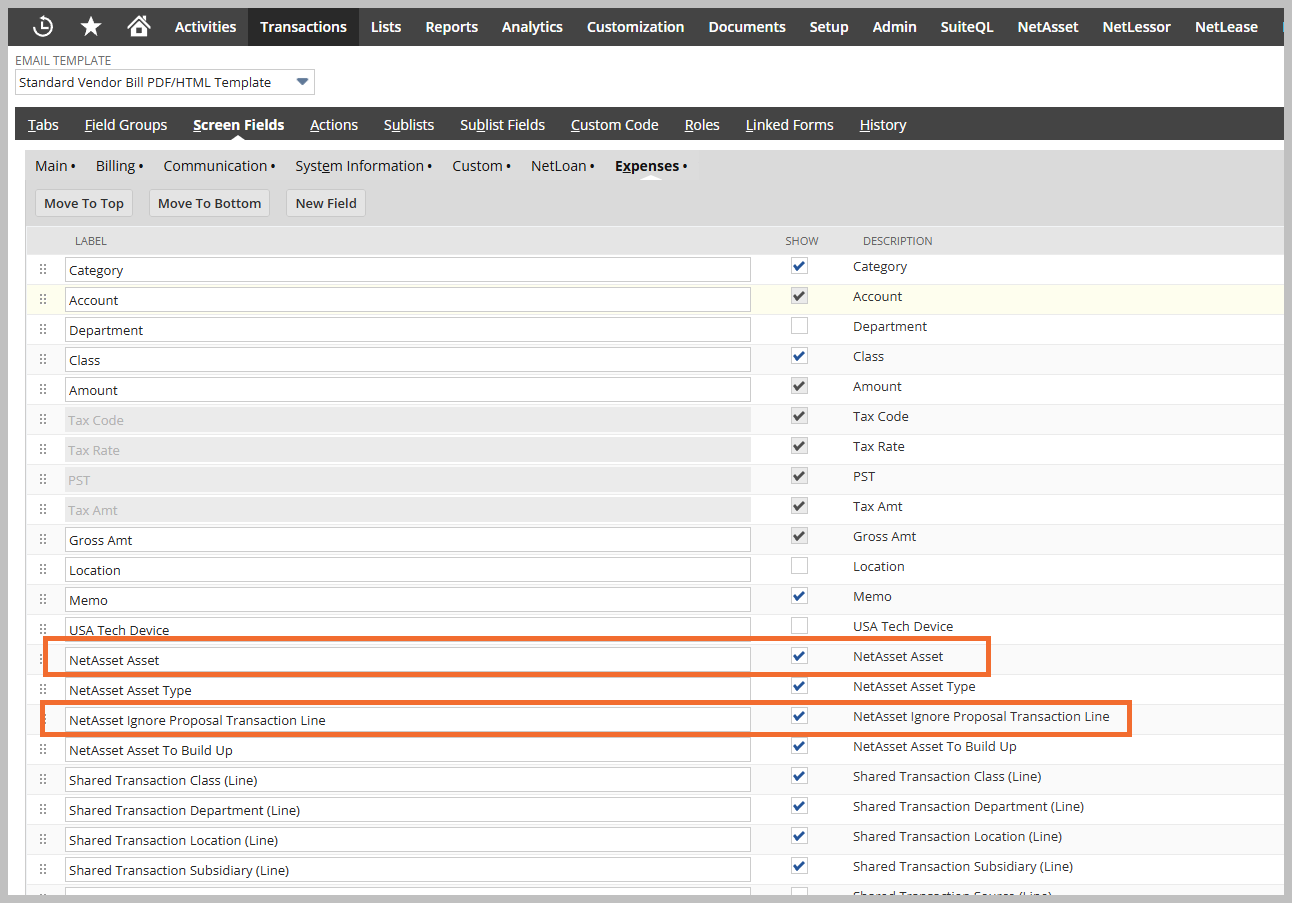Uncheck Show for the Class field
This screenshot has height=903, width=1292.
pos(799,356)
